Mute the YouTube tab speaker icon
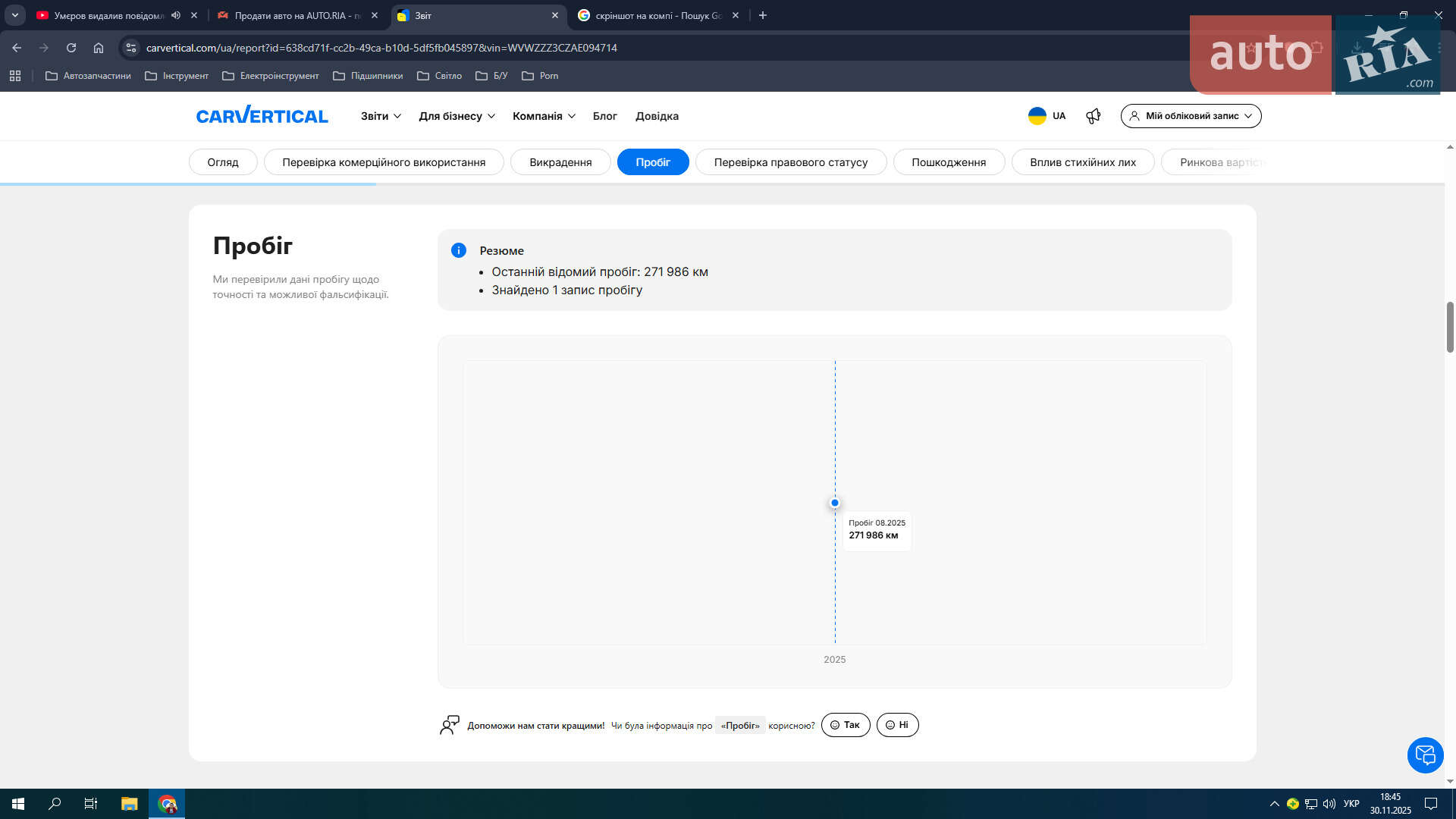The height and width of the screenshot is (819, 1456). pyautogui.click(x=176, y=15)
